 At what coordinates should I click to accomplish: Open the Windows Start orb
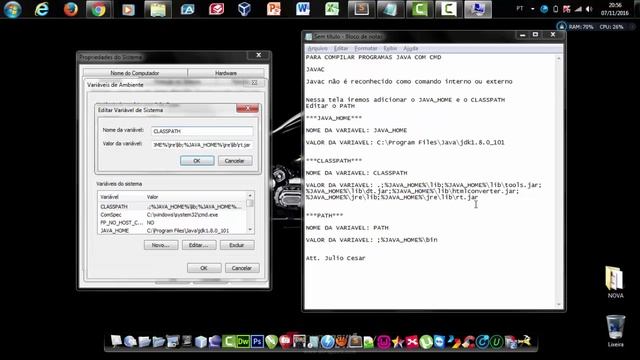12,9
